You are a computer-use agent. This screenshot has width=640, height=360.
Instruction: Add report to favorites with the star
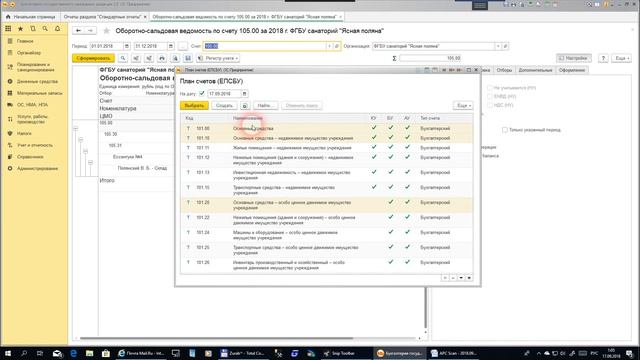click(107, 31)
